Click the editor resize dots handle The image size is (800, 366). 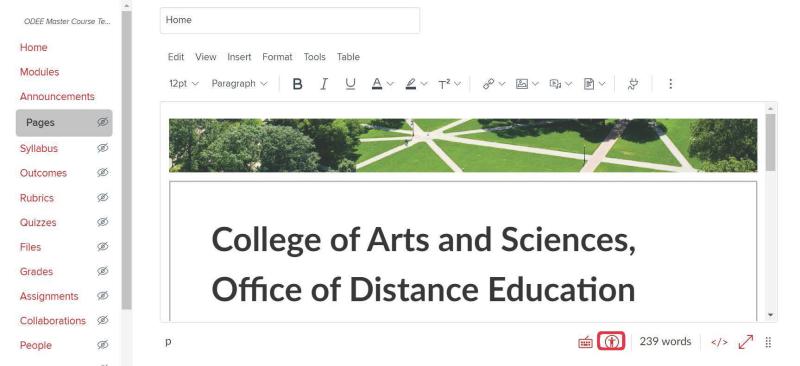[768, 343]
